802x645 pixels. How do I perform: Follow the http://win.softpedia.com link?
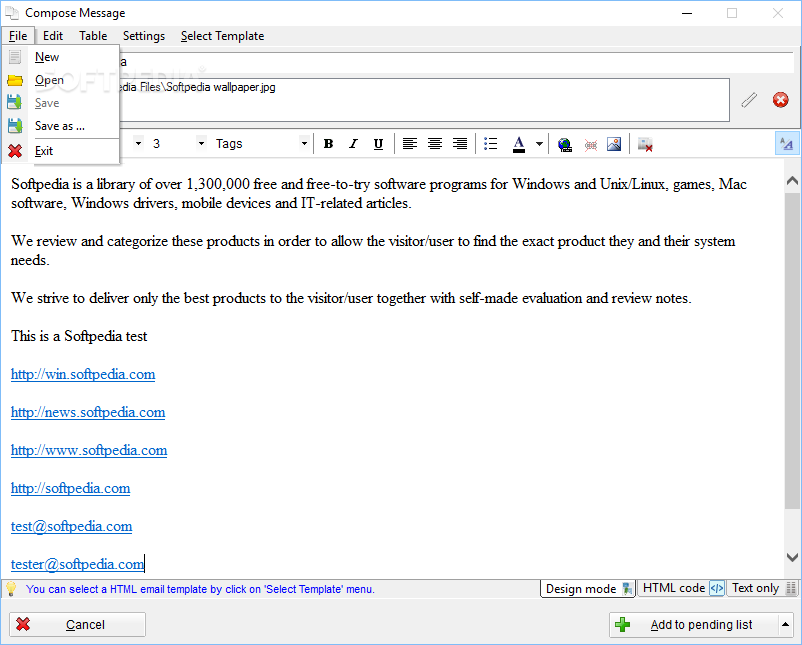pos(83,374)
